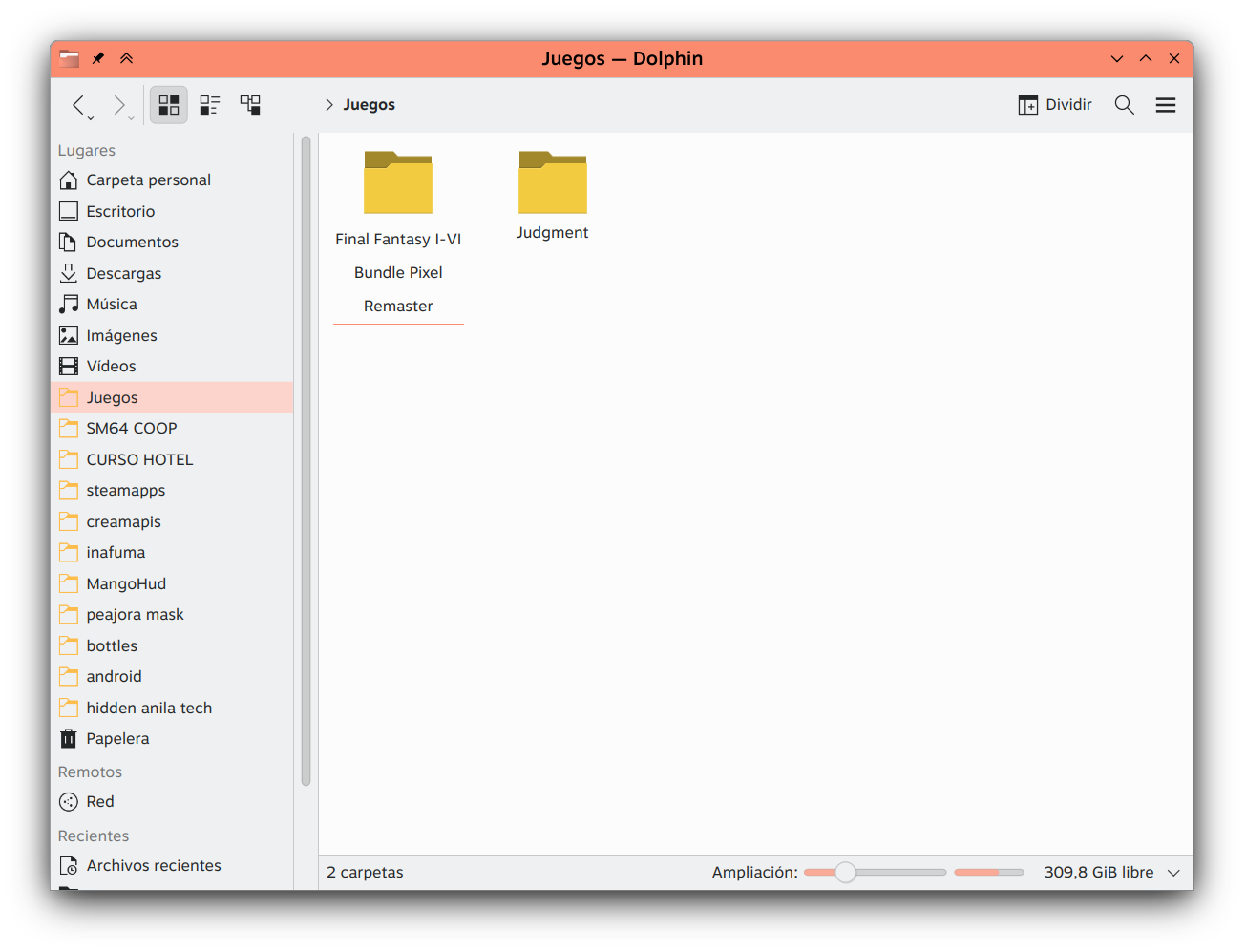1246x952 pixels.
Task: Switch to compact view mode
Action: click(210, 105)
